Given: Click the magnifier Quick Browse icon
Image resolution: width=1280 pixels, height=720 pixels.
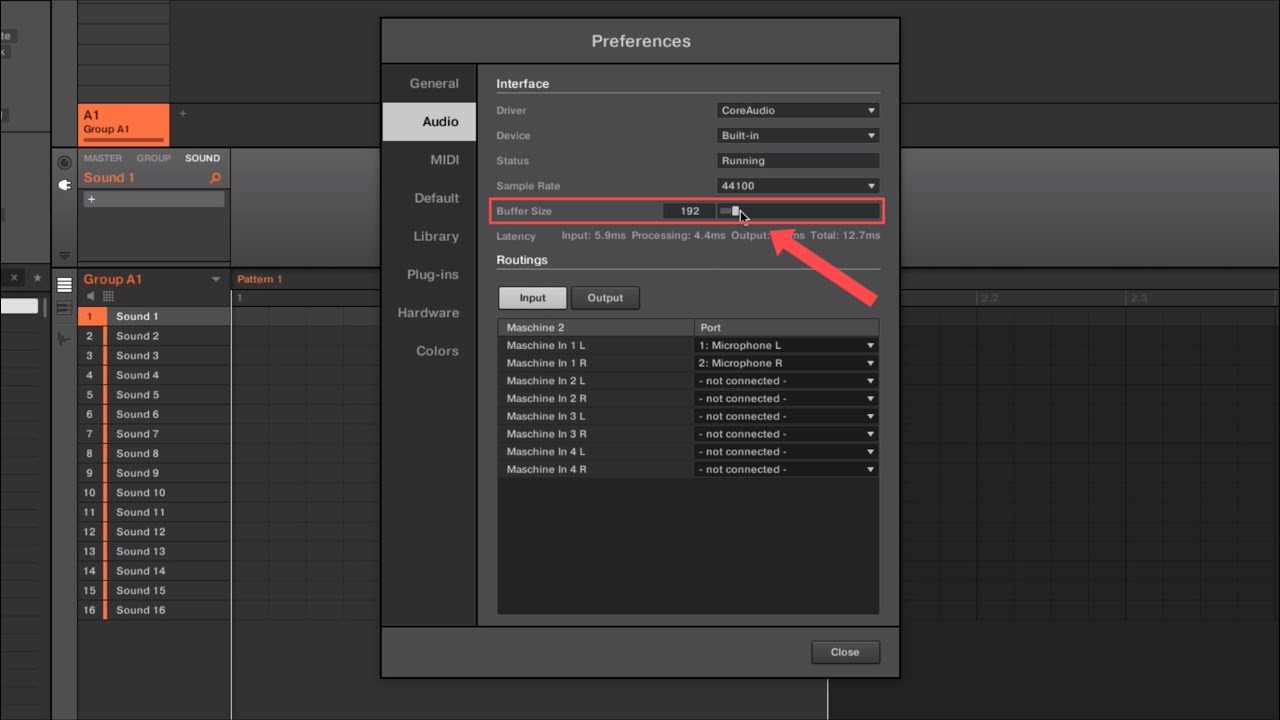Looking at the screenshot, I should pos(214,178).
